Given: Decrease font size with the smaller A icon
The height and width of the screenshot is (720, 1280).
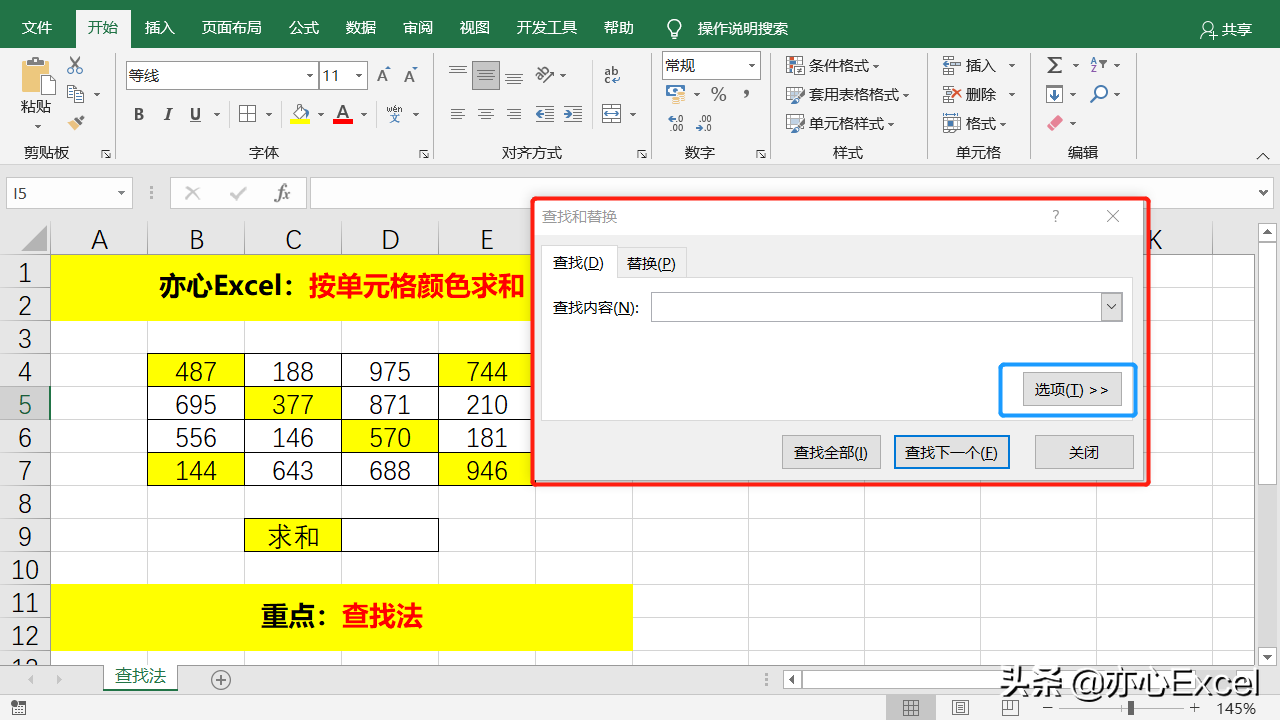Looking at the screenshot, I should (x=410, y=75).
